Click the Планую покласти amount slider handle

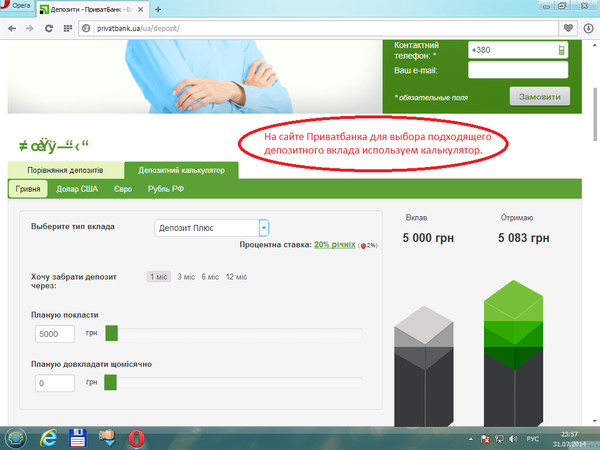[111, 333]
